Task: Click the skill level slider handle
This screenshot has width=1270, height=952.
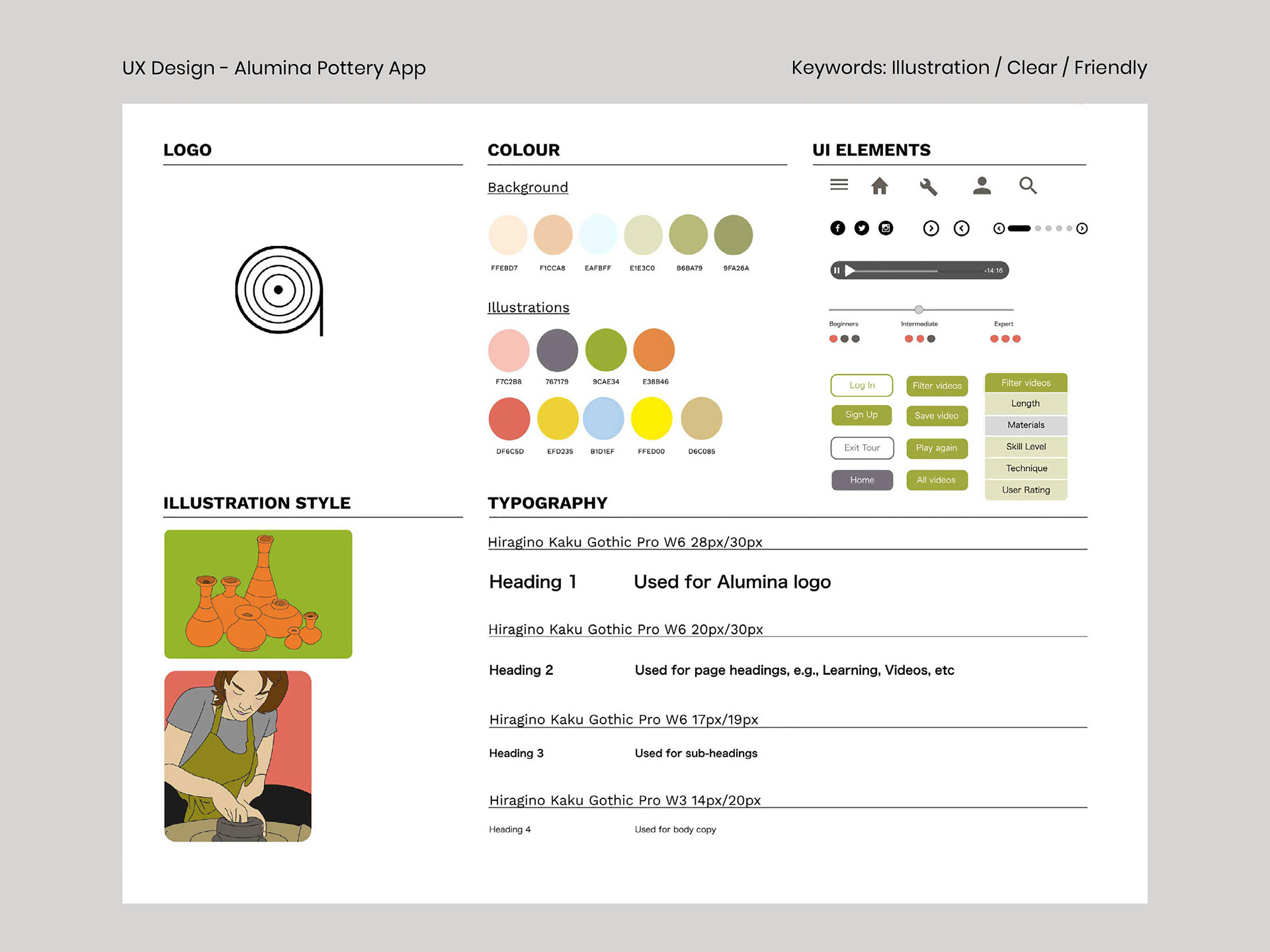Action: 919,310
